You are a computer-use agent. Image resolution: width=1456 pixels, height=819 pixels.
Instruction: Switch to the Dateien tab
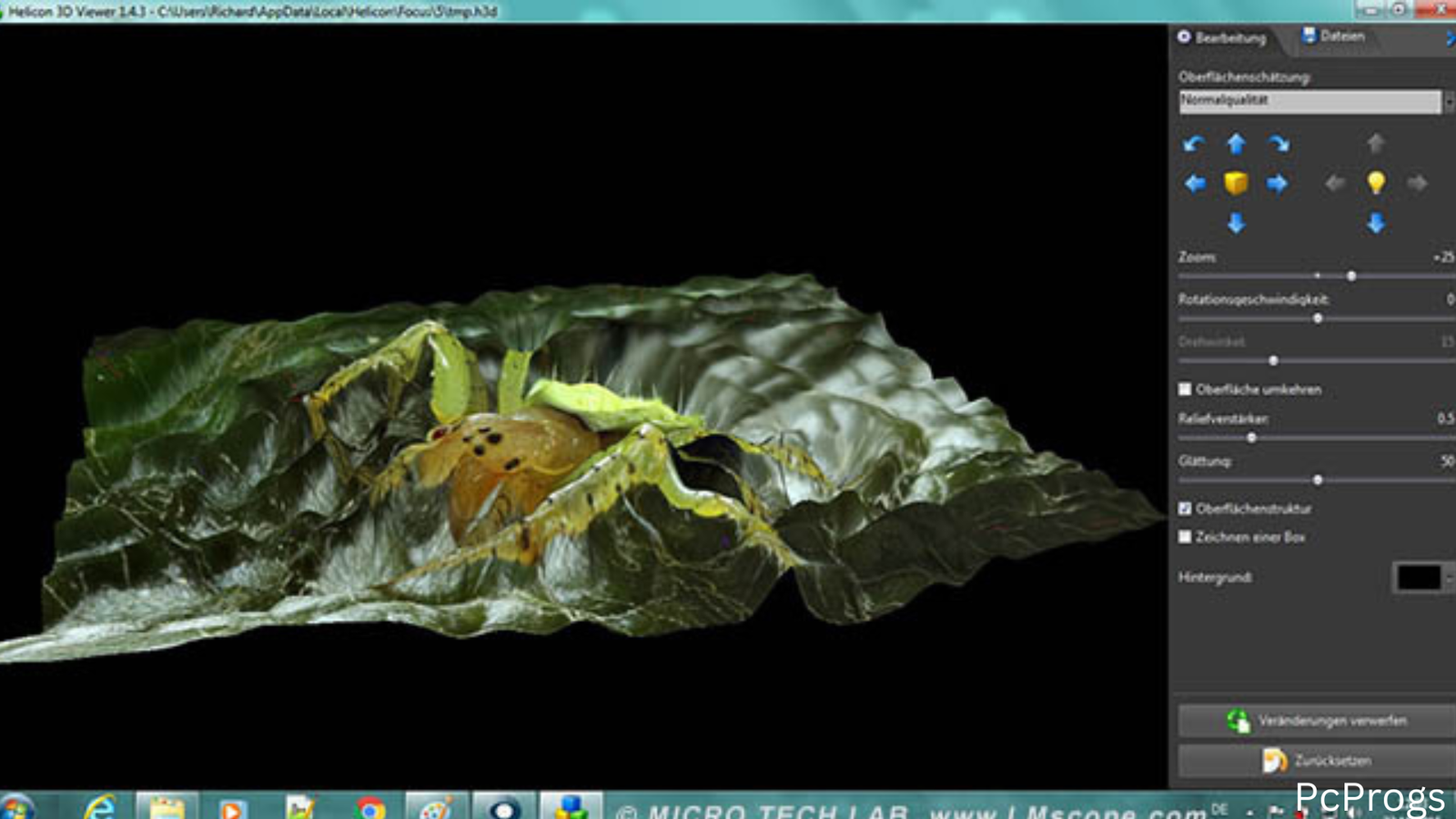[1333, 36]
